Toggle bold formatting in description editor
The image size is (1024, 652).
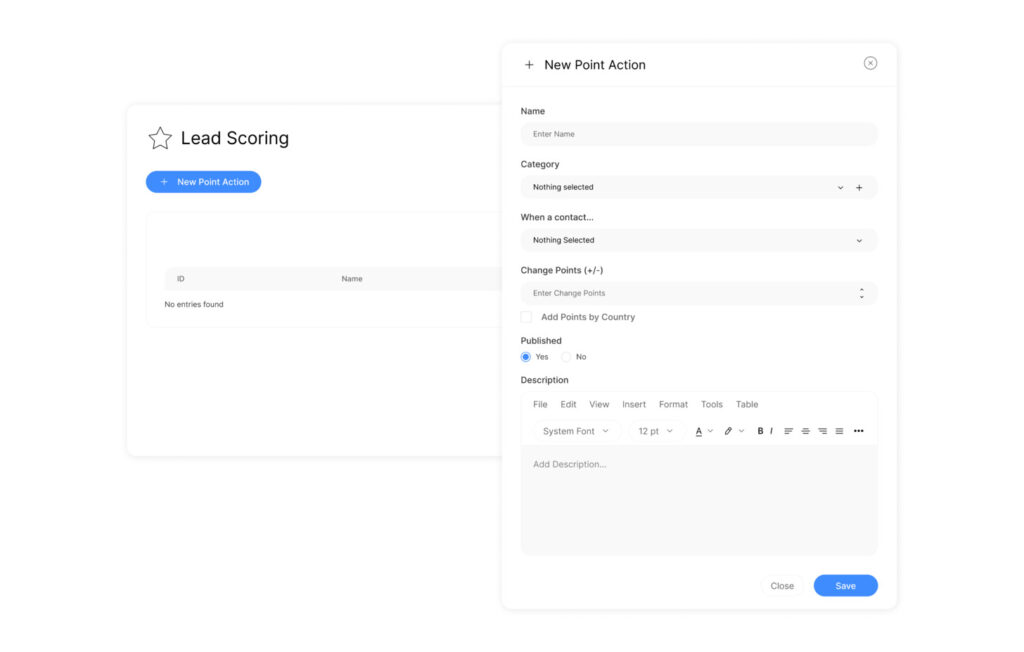click(760, 431)
